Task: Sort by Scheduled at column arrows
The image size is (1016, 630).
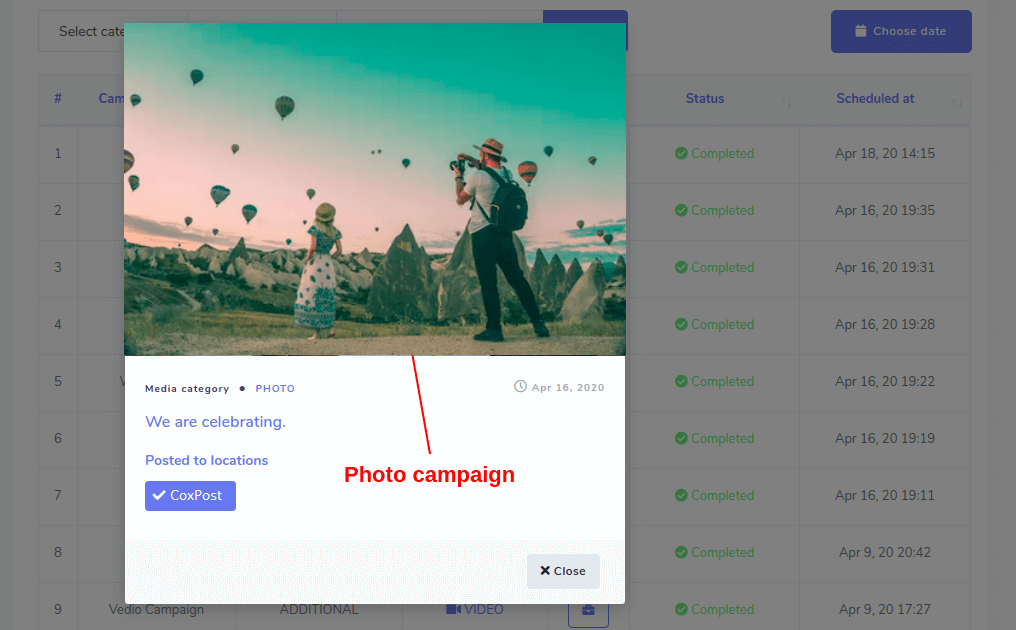Action: pos(956,101)
